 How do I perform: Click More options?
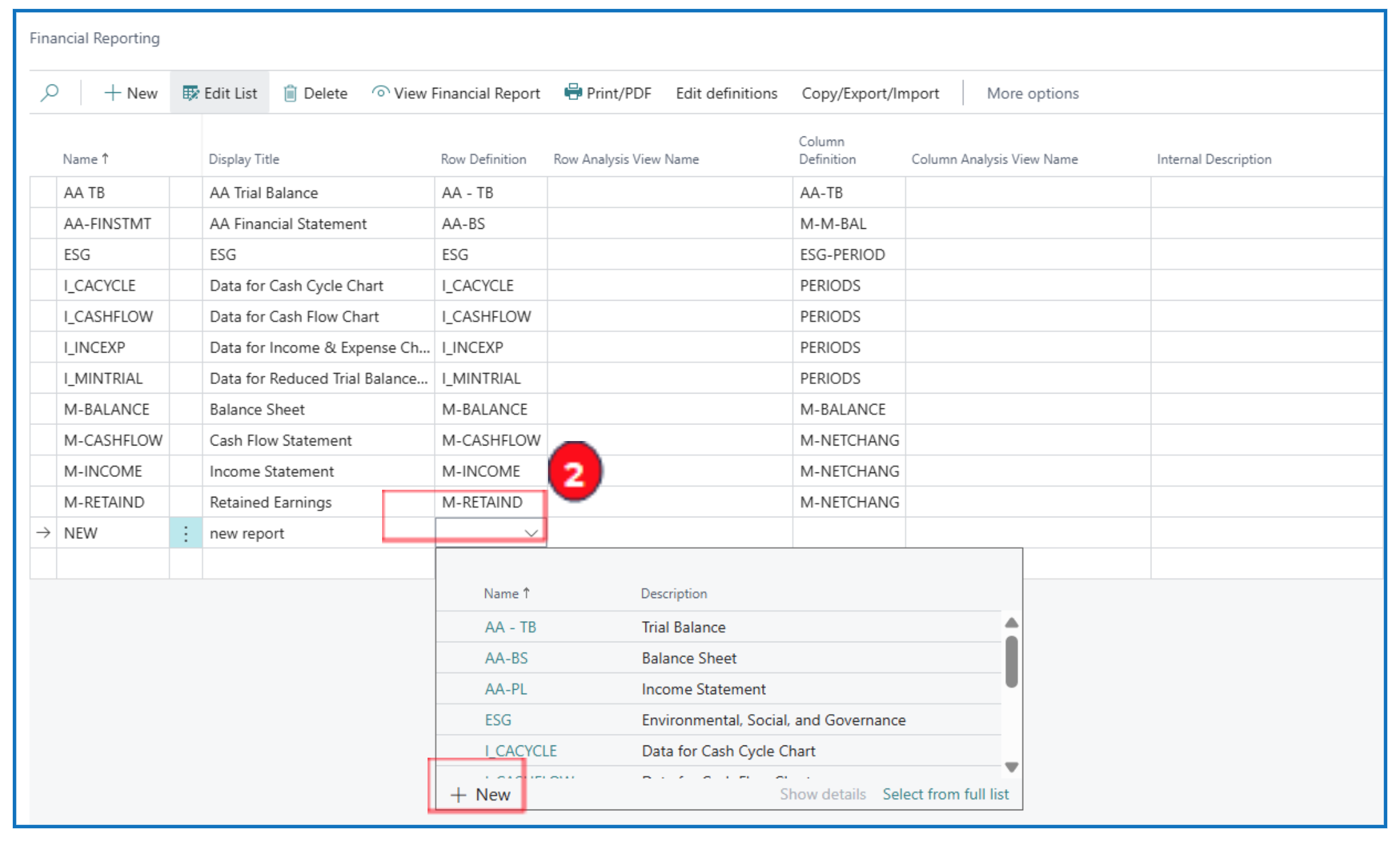tap(1032, 93)
